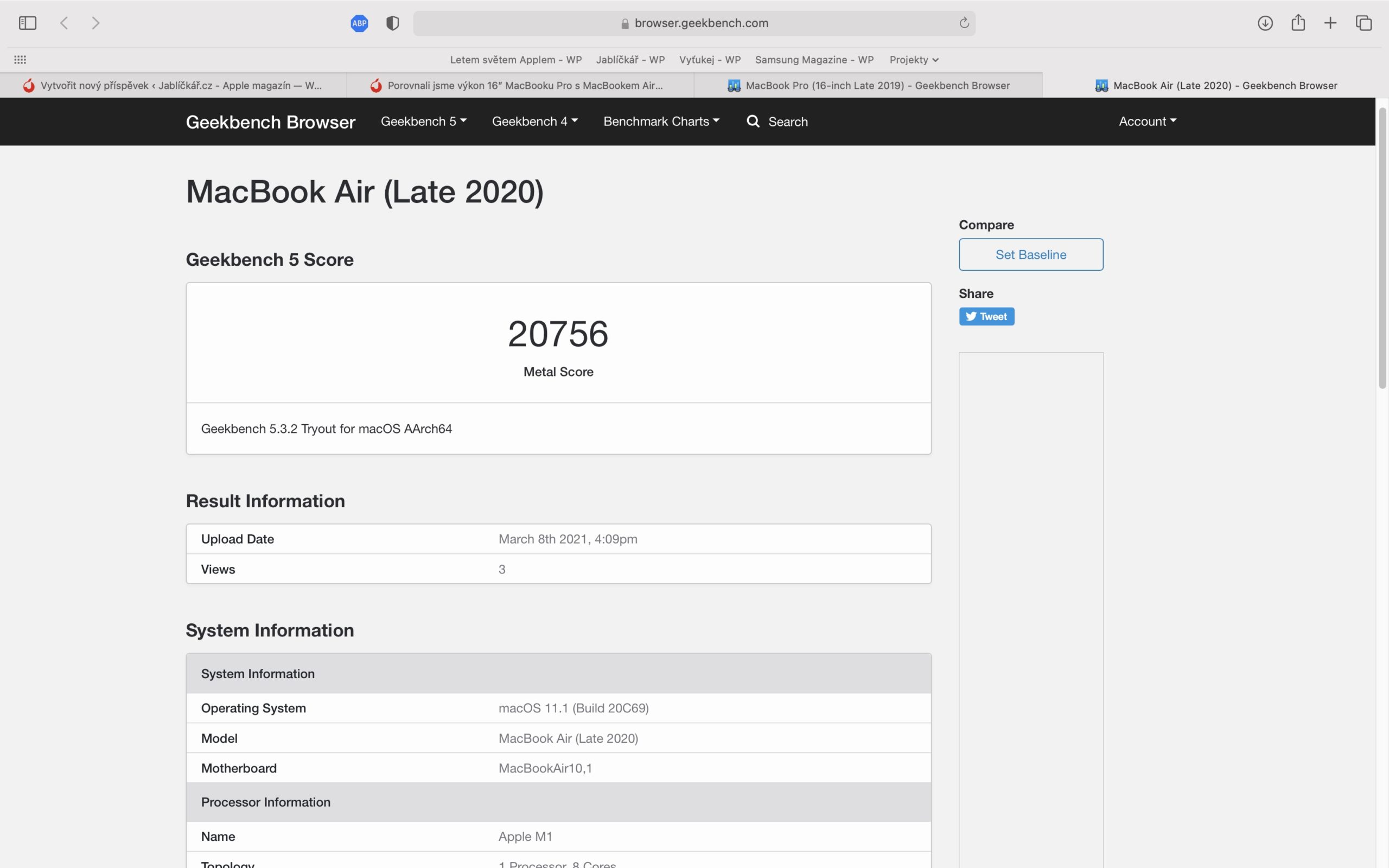The height and width of the screenshot is (868, 1389).
Task: Click the Motherboard value MacBookAir10,1
Action: coord(545,768)
